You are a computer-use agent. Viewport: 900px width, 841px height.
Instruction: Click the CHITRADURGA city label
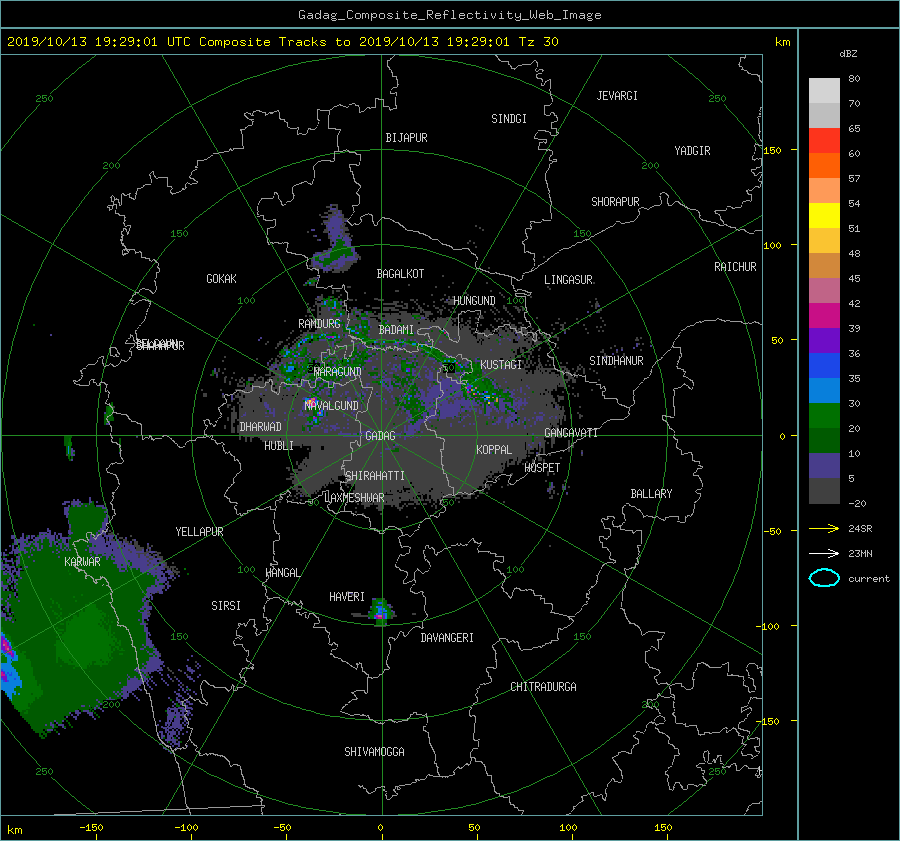543,687
